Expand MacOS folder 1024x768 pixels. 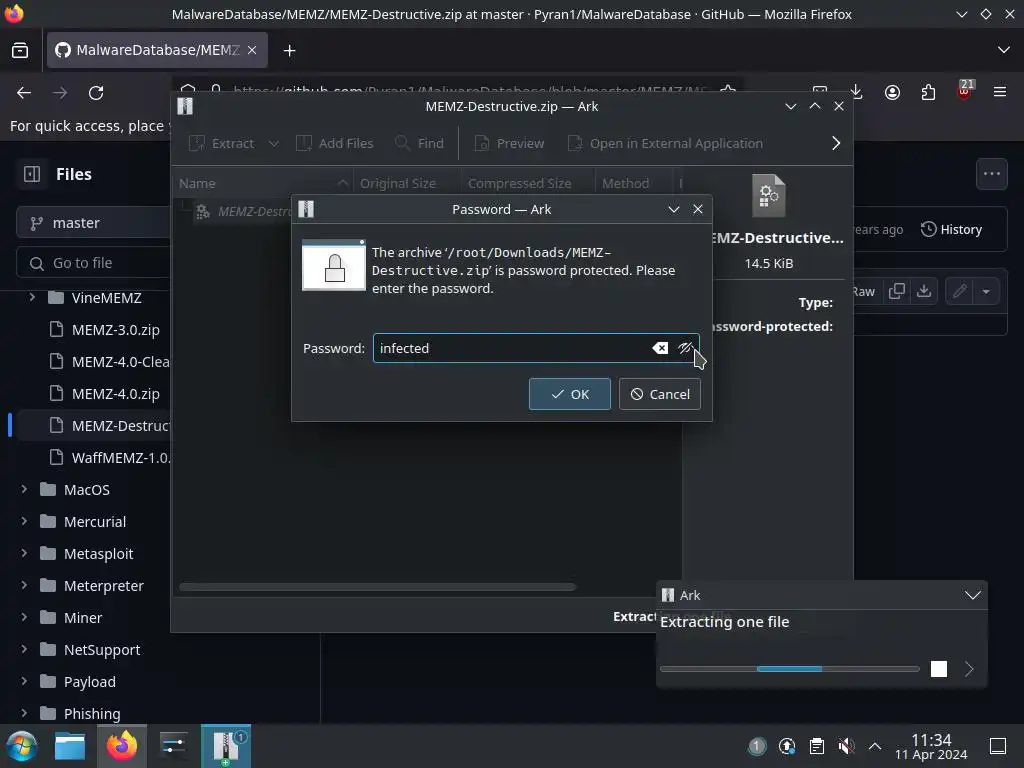point(24,489)
